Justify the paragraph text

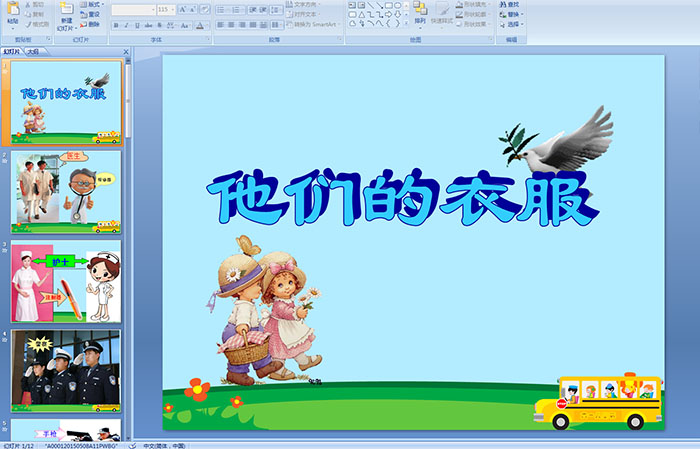click(x=253, y=25)
